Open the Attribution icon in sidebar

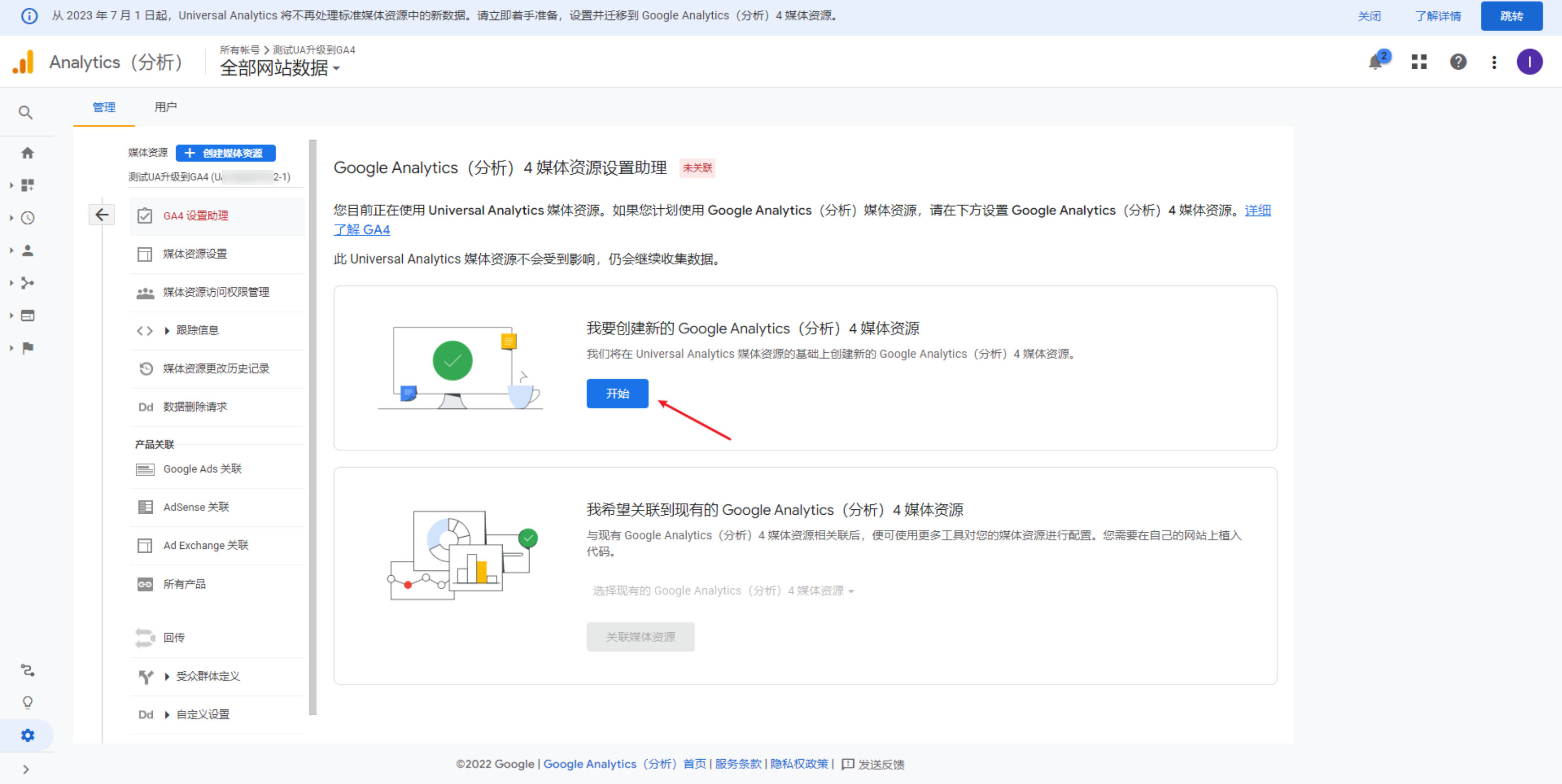tap(27, 670)
